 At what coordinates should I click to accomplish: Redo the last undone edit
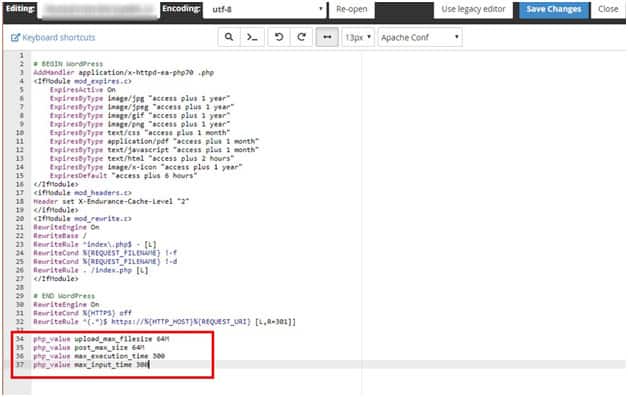[302, 37]
